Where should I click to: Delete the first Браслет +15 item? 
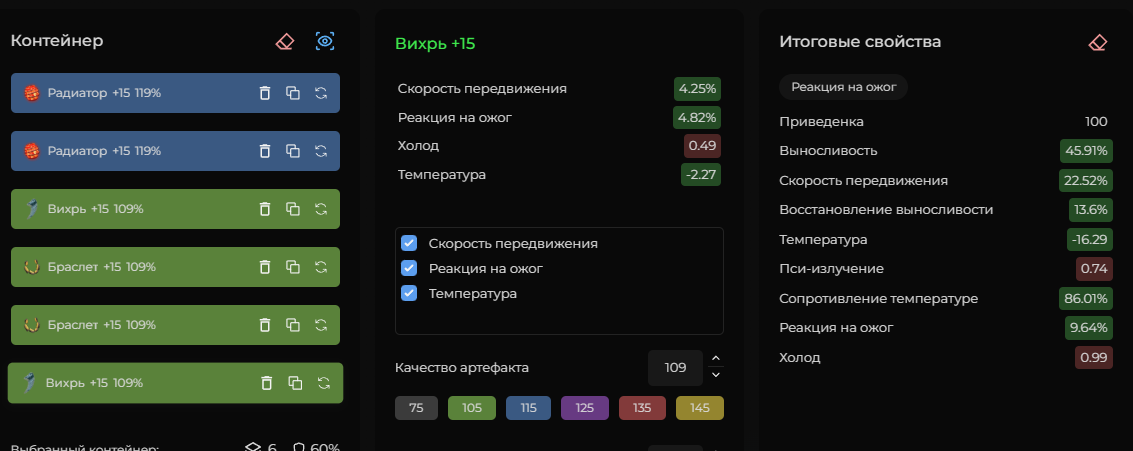(265, 267)
